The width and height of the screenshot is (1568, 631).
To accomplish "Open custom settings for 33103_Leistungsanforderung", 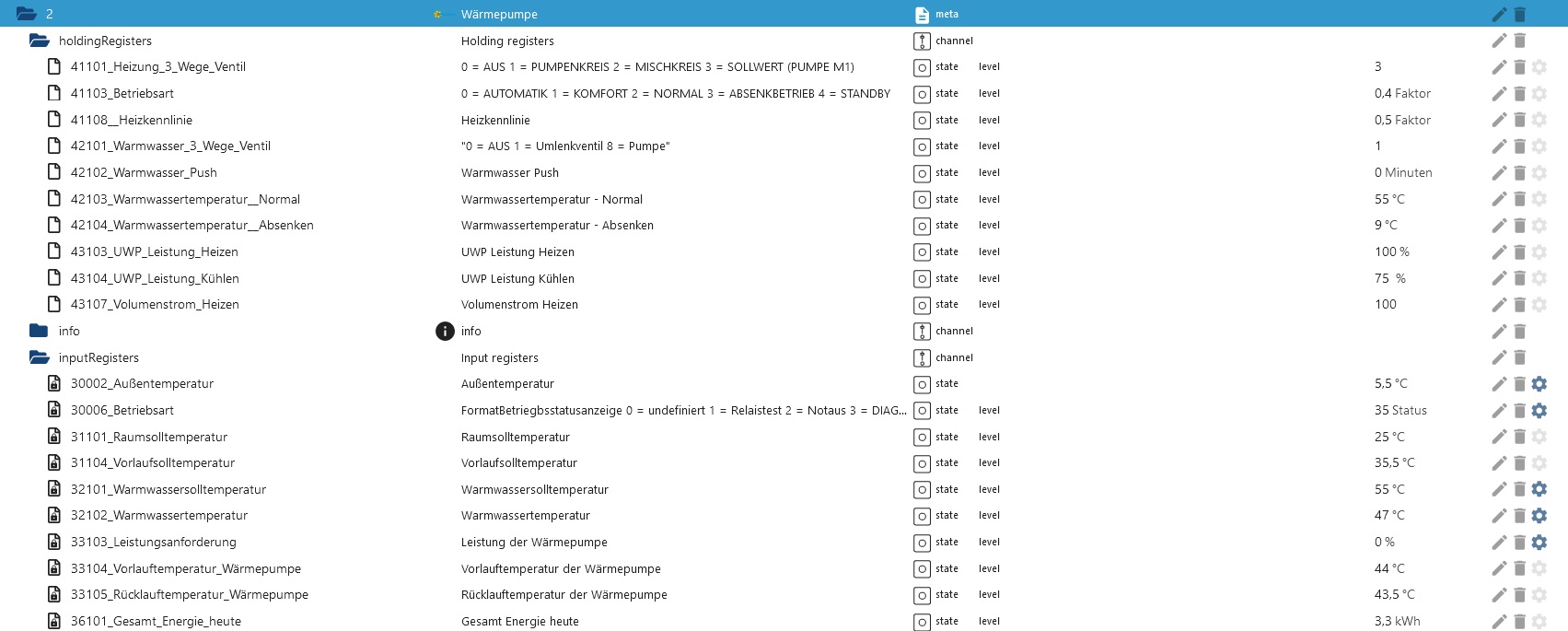I will click(x=1539, y=543).
